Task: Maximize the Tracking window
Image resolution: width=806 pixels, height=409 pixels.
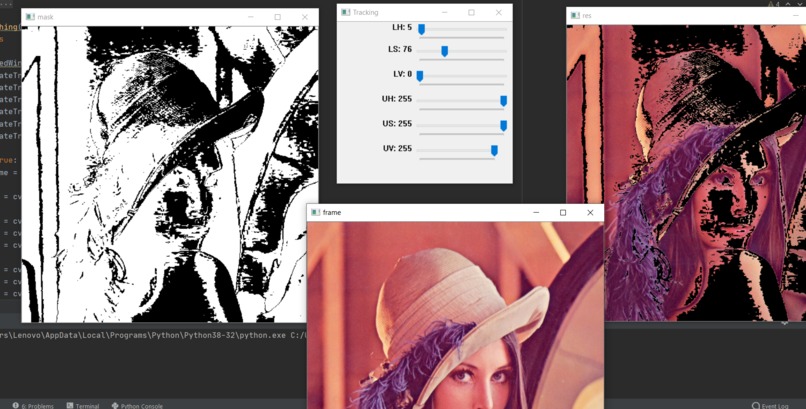Action: 471,12
